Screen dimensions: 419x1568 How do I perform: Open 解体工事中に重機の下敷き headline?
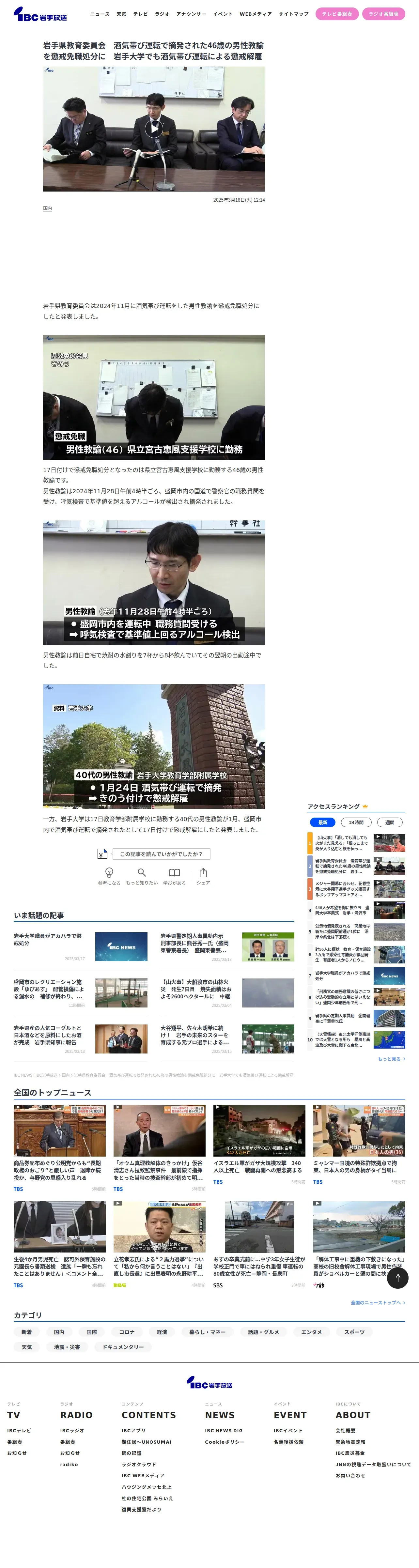tap(358, 1266)
